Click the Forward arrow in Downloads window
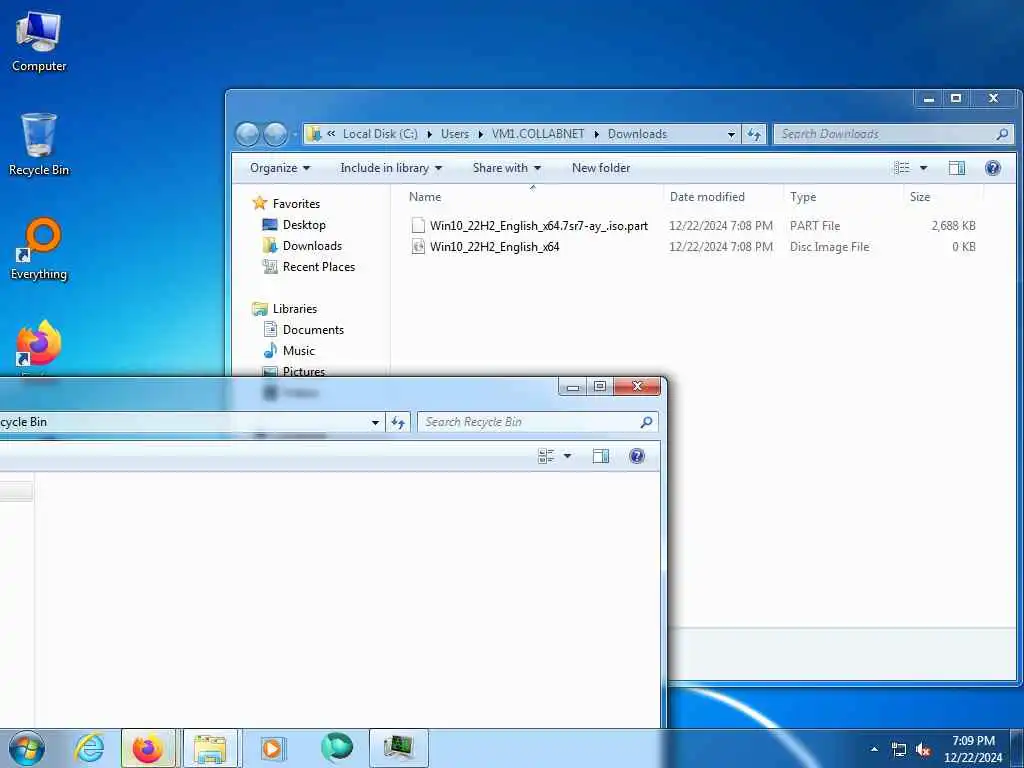1024x768 pixels. point(275,135)
